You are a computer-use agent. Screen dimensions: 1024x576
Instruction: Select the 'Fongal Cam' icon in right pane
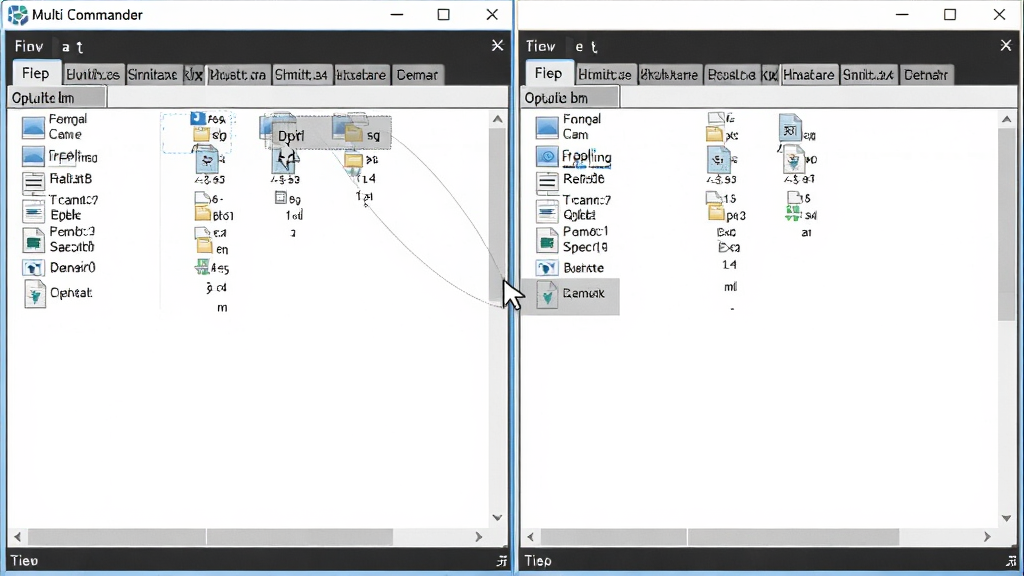click(547, 127)
